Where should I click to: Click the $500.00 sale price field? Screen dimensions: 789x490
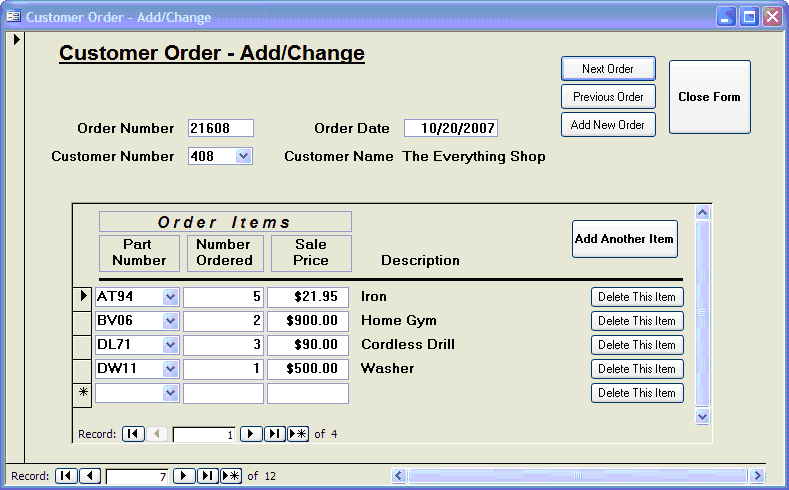coord(307,369)
